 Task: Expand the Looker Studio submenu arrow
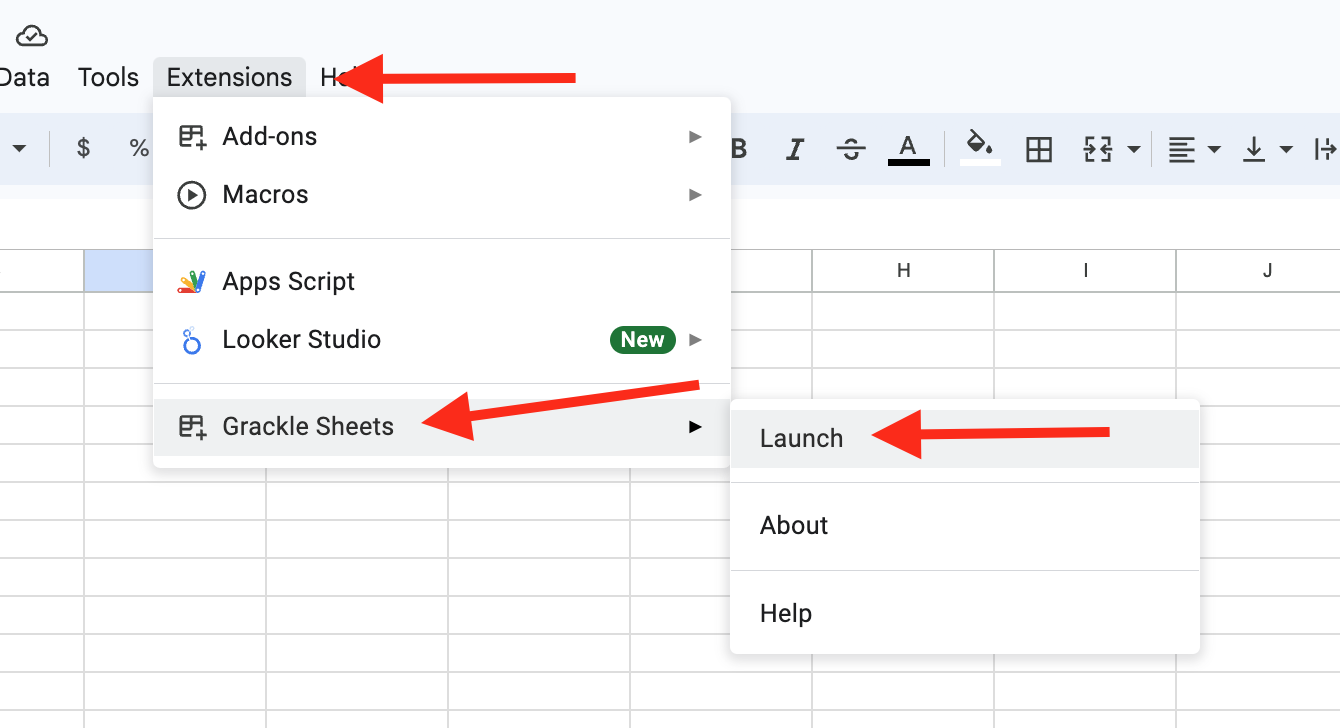click(695, 340)
